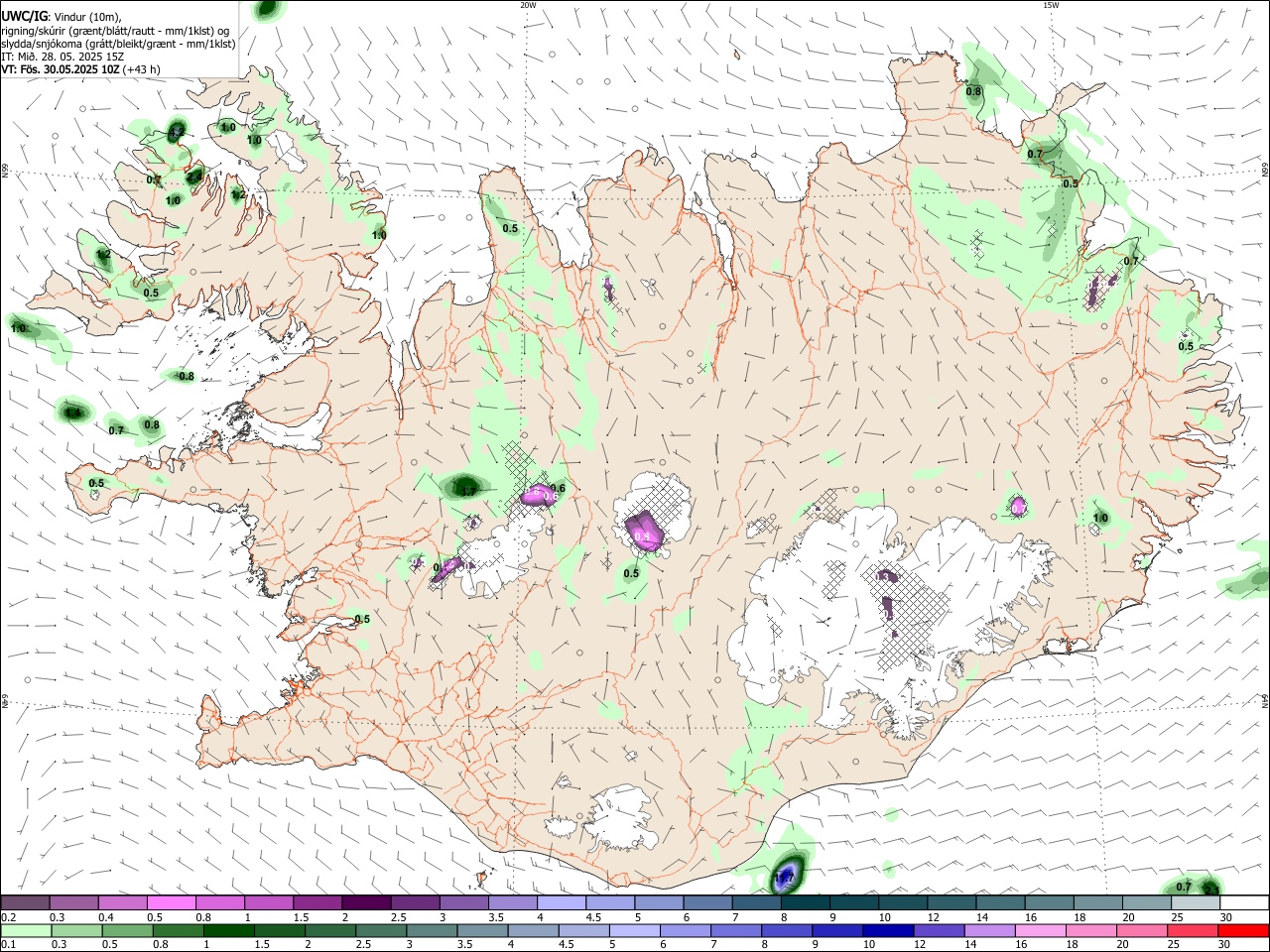Click the 'UWC/IG: Vindur (10m)' title text
The image size is (1270, 952).
tap(61, 17)
